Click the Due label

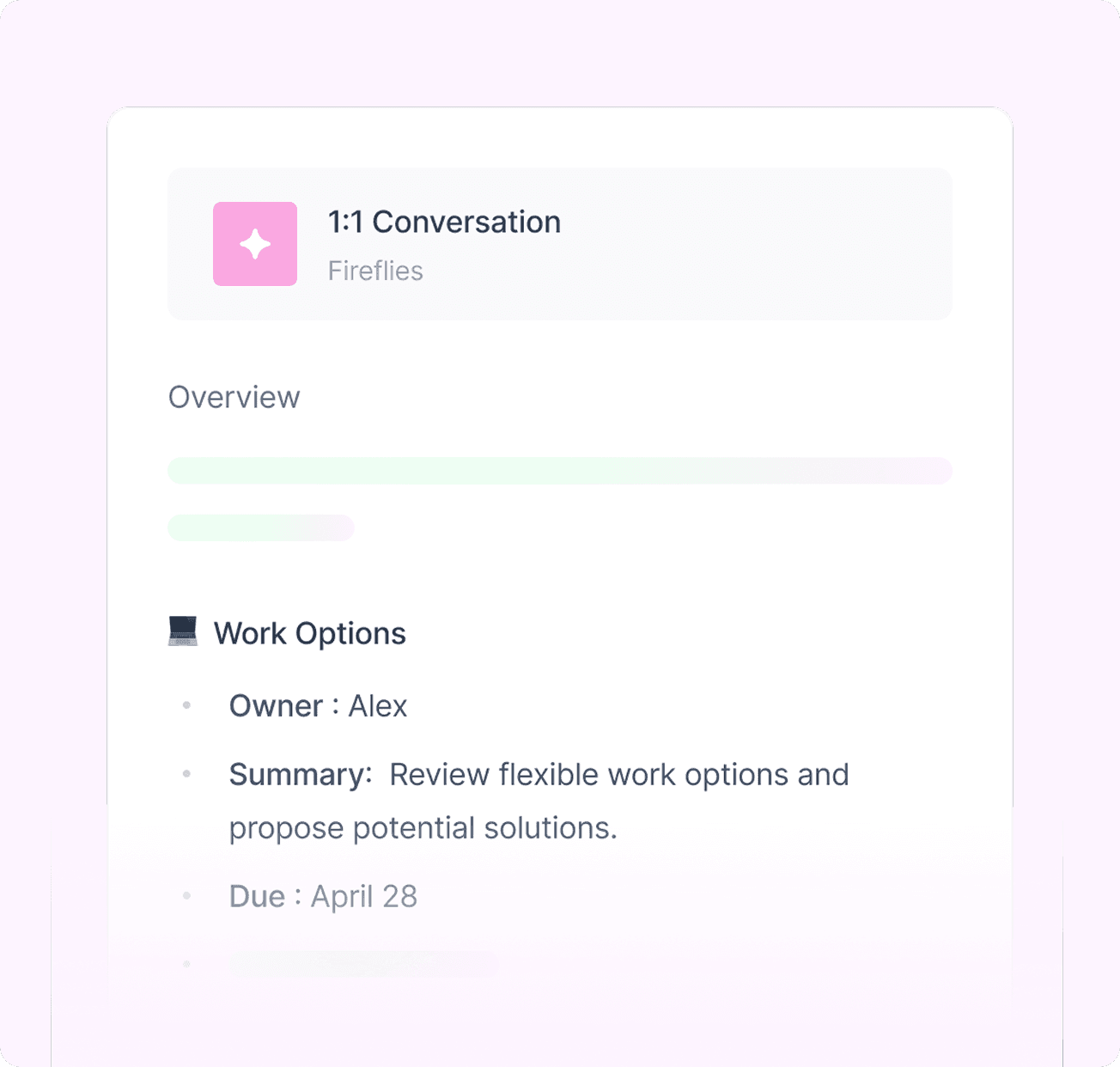point(257,897)
